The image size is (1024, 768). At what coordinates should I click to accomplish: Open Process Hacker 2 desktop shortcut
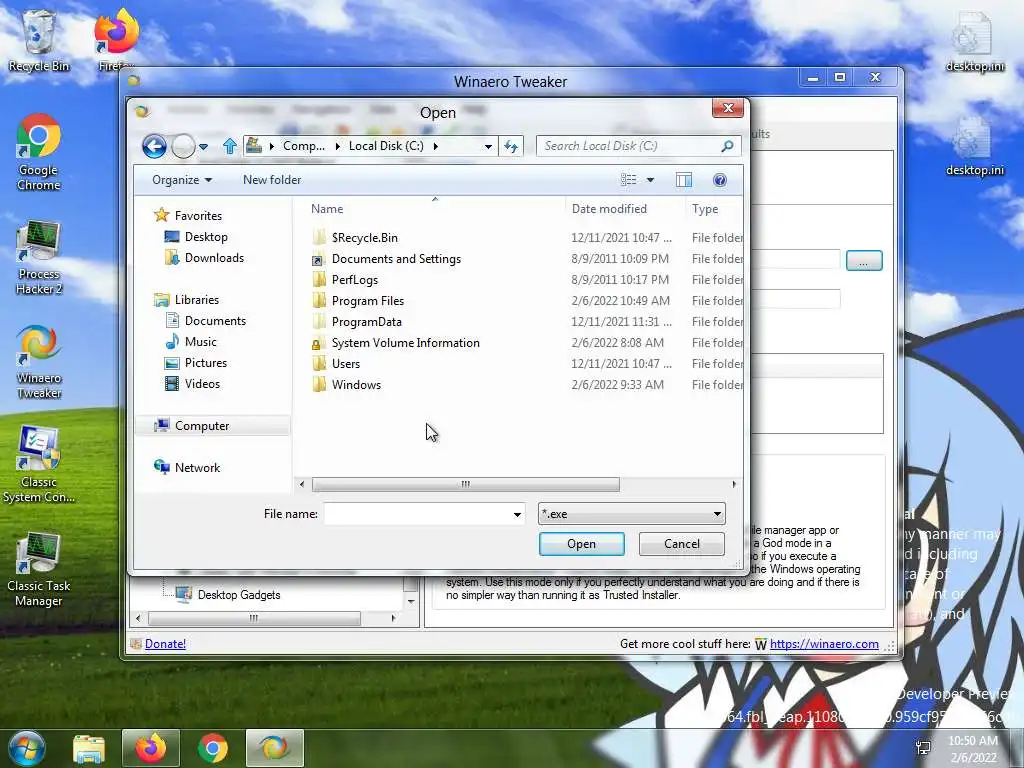[x=39, y=257]
